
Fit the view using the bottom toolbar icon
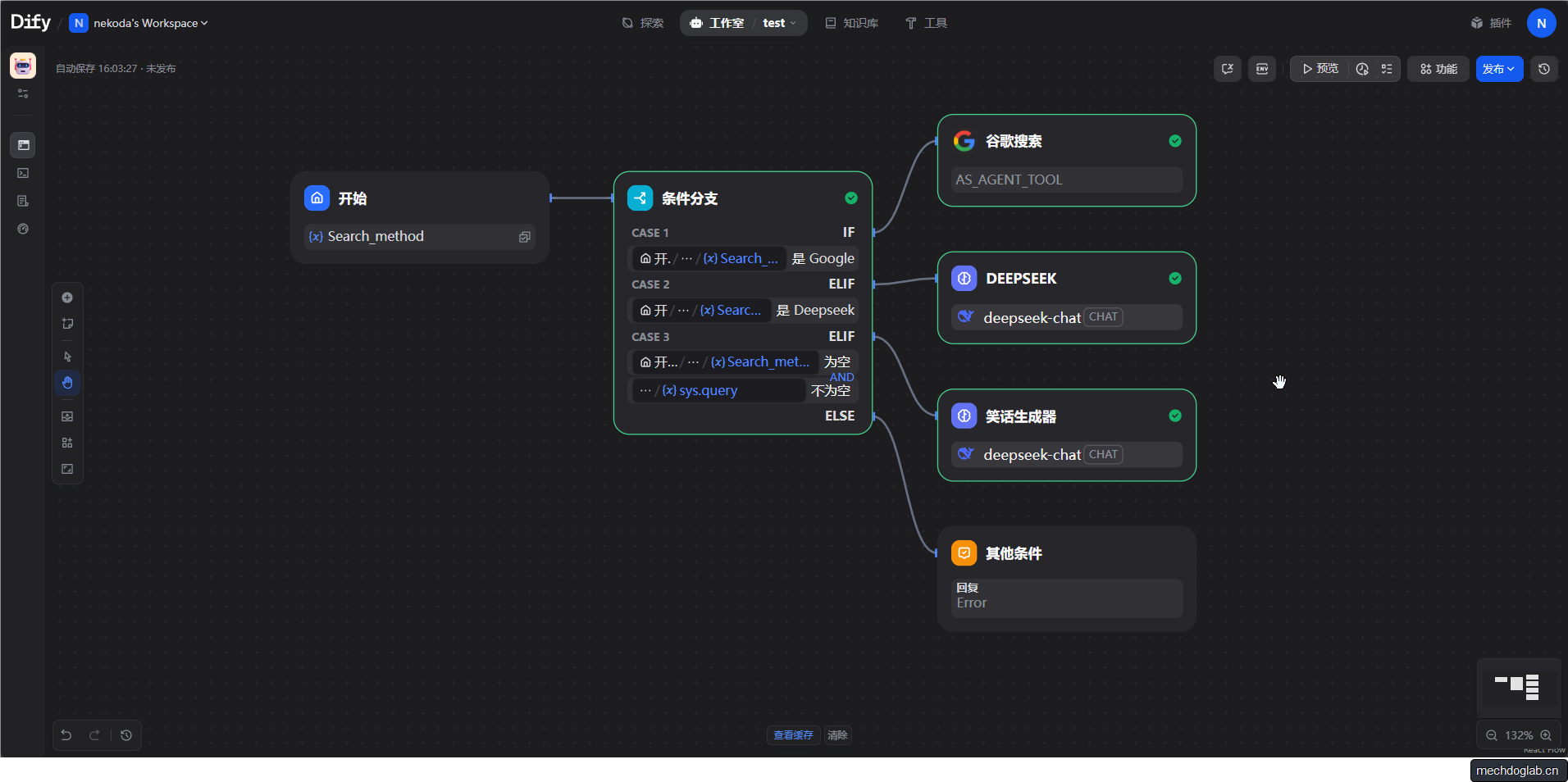(x=67, y=469)
